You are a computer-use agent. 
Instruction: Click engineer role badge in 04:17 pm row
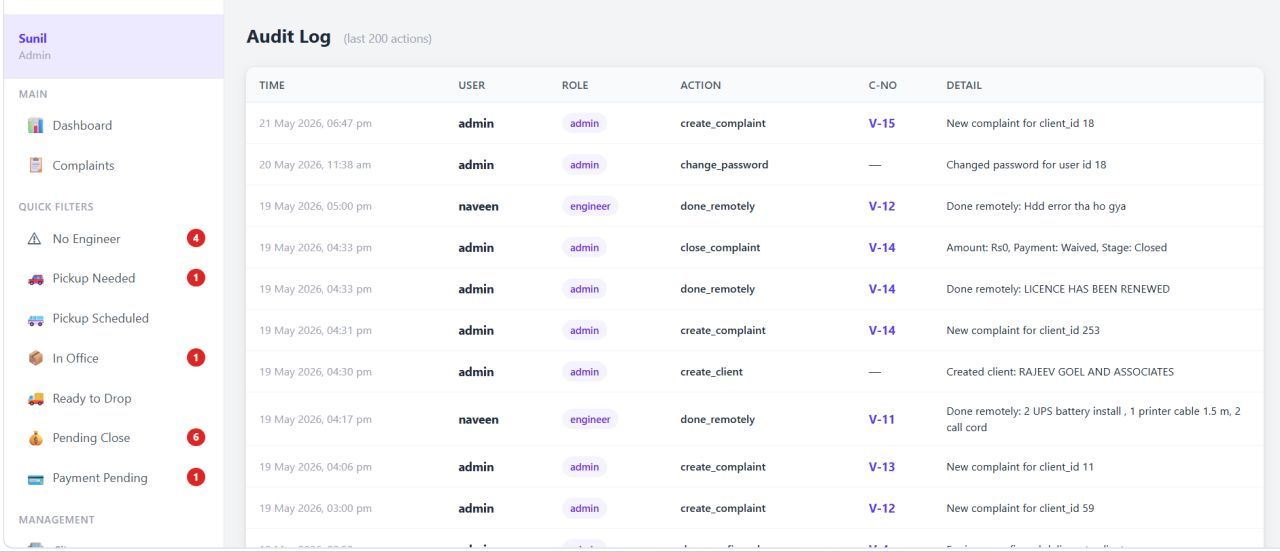[590, 420]
